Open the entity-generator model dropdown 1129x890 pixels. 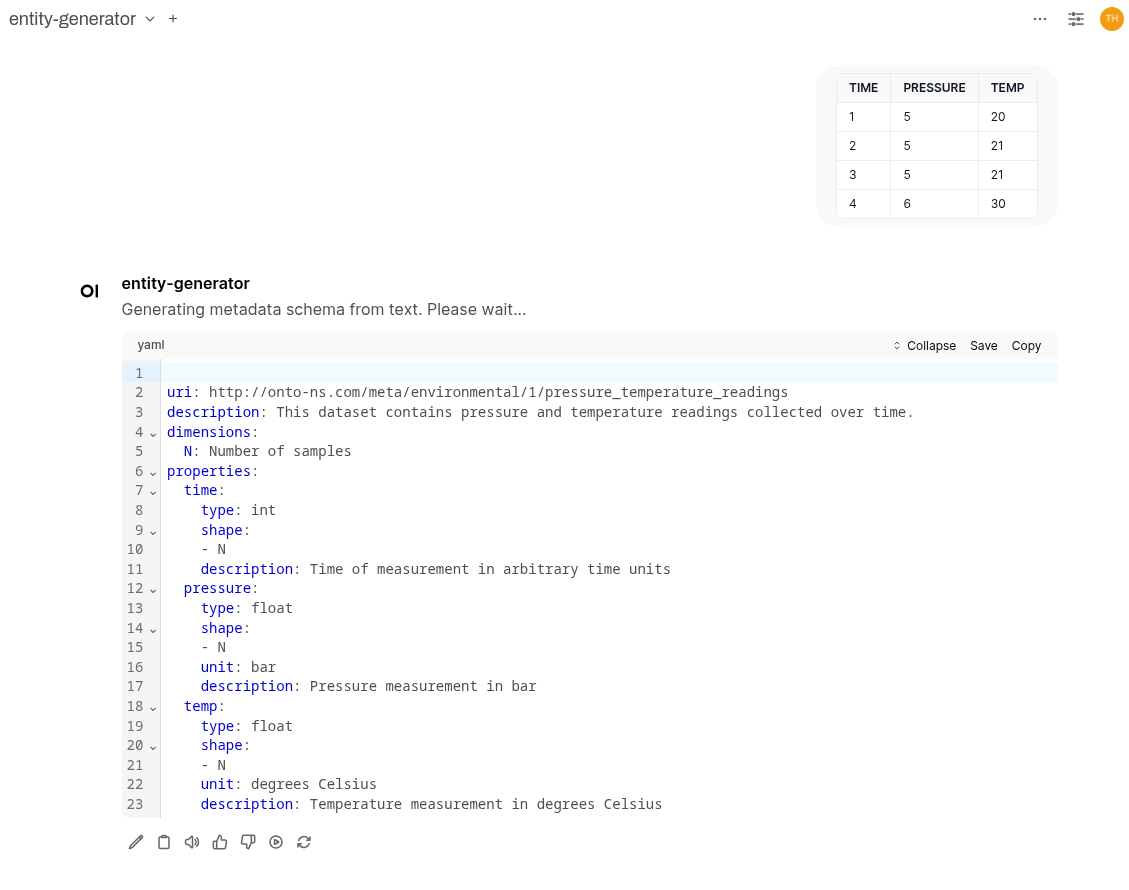(x=150, y=18)
